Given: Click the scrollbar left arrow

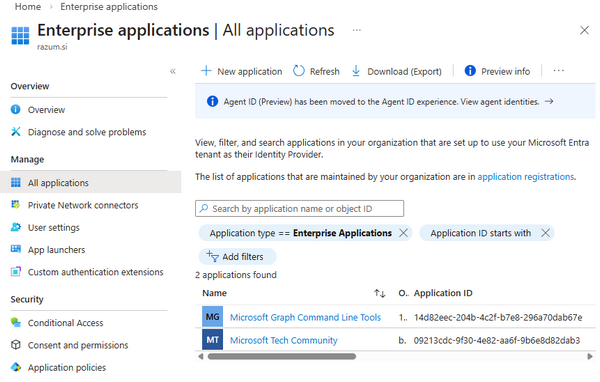Looking at the screenshot, I should point(201,356).
